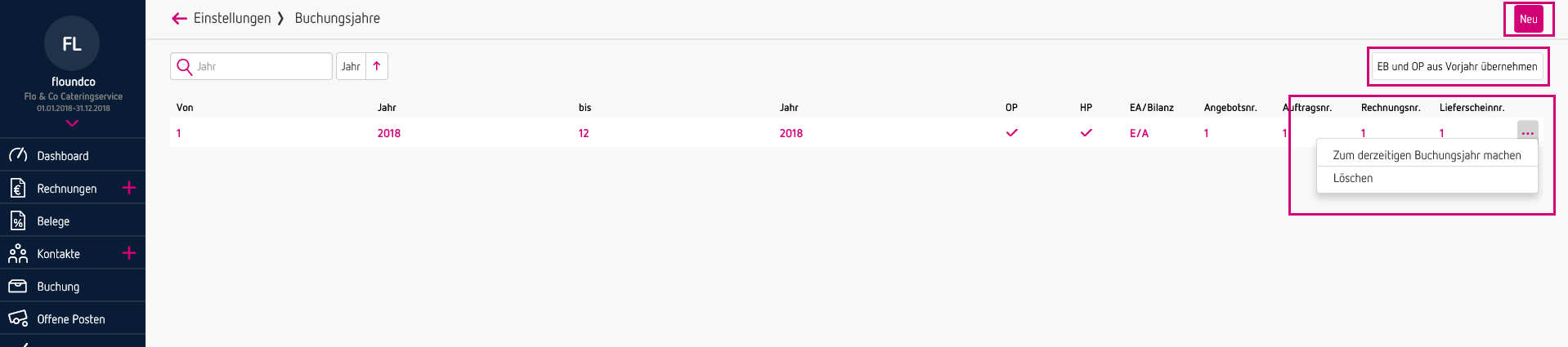
Task: Click the back arrow beside Einstellungen
Action: click(x=180, y=19)
